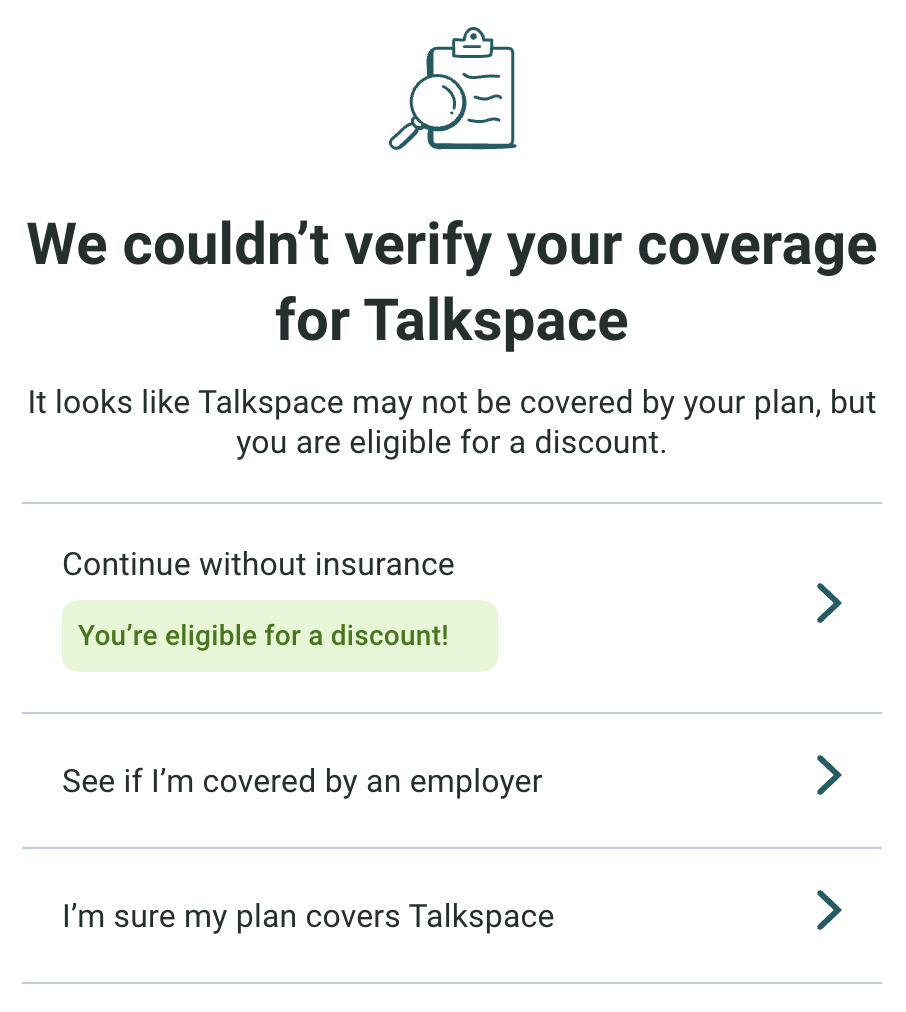Click the divider line above the employer option
Image resolution: width=906 pixels, height=1012 pixels.
tap(452, 713)
